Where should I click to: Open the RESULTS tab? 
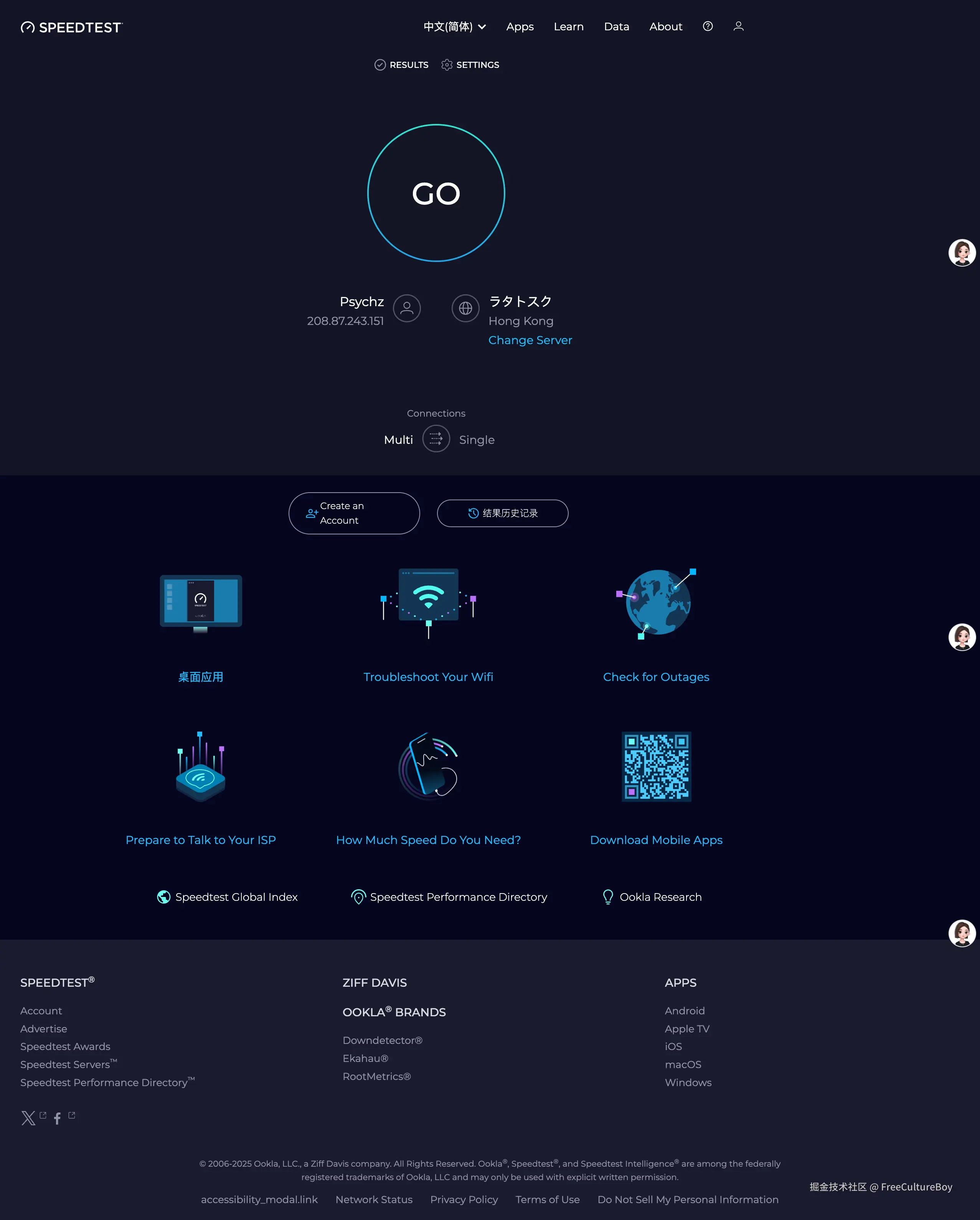pyautogui.click(x=401, y=64)
